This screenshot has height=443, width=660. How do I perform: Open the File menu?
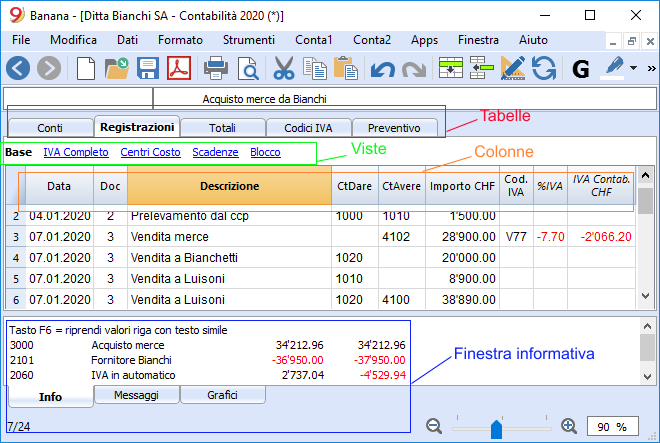[x=21, y=40]
